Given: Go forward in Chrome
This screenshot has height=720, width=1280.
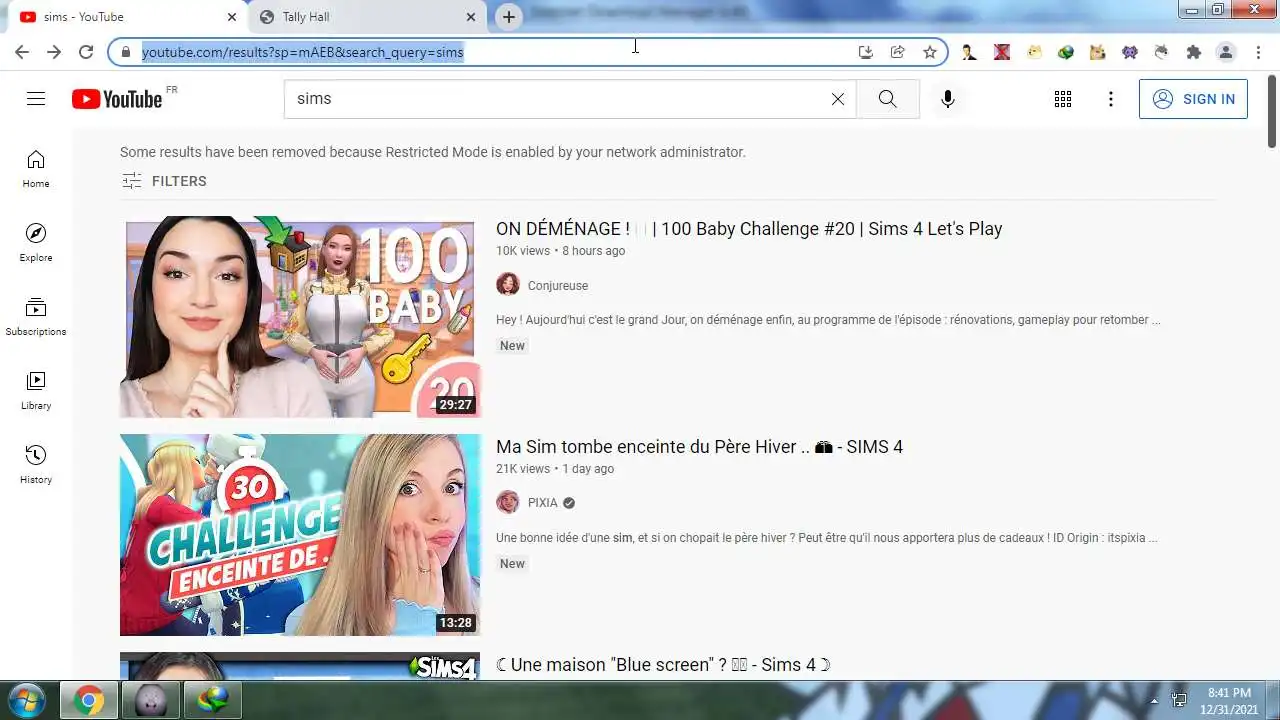Looking at the screenshot, I should [x=54, y=52].
